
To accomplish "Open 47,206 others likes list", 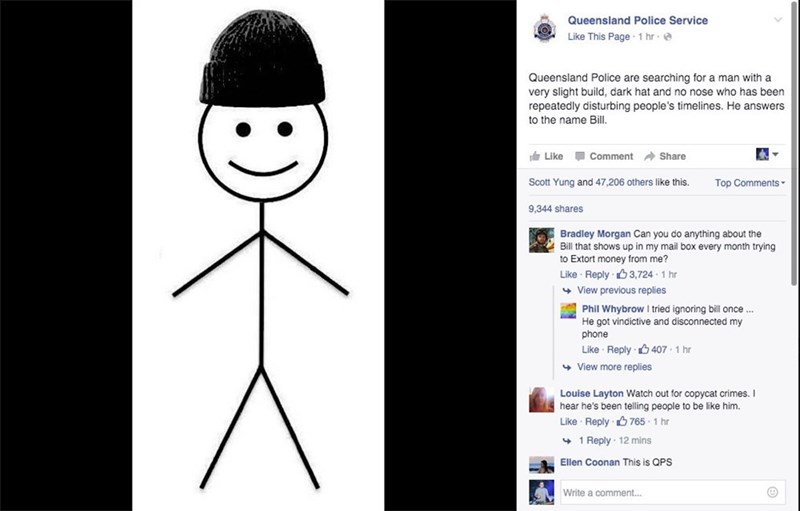I will click(624, 182).
